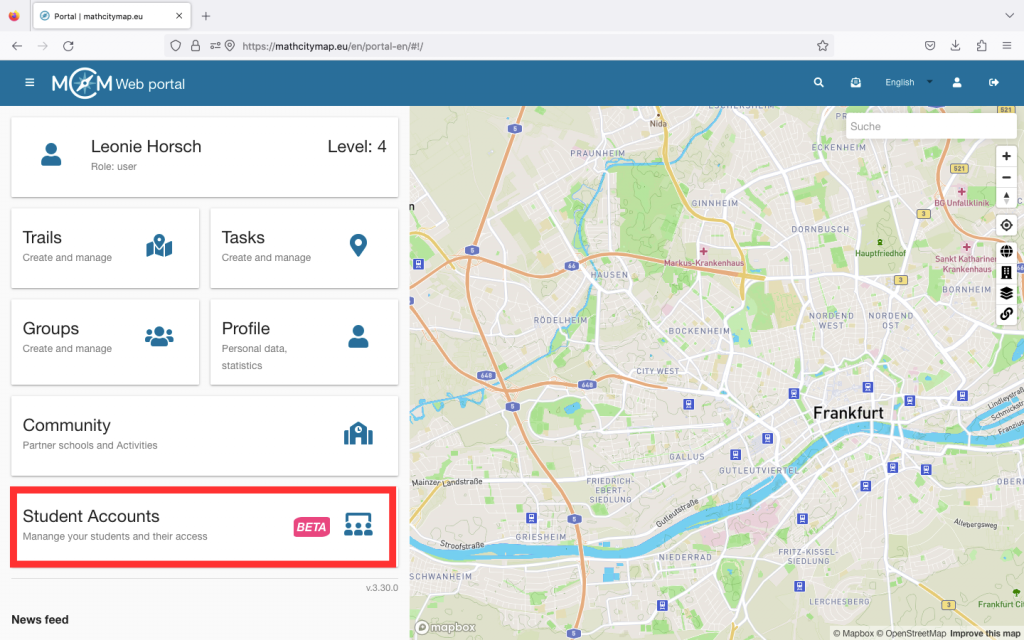
Task: Expand the English language dropdown
Action: click(908, 83)
